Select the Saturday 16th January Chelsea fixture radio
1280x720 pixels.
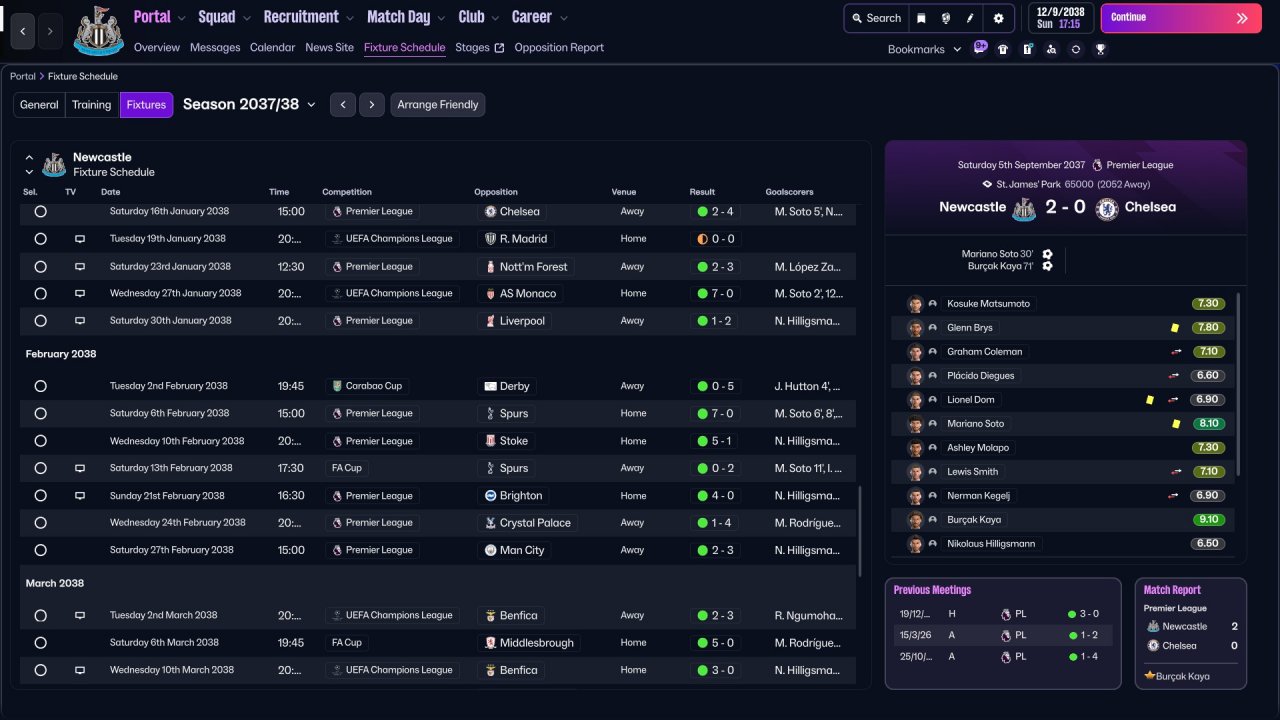(x=40, y=212)
